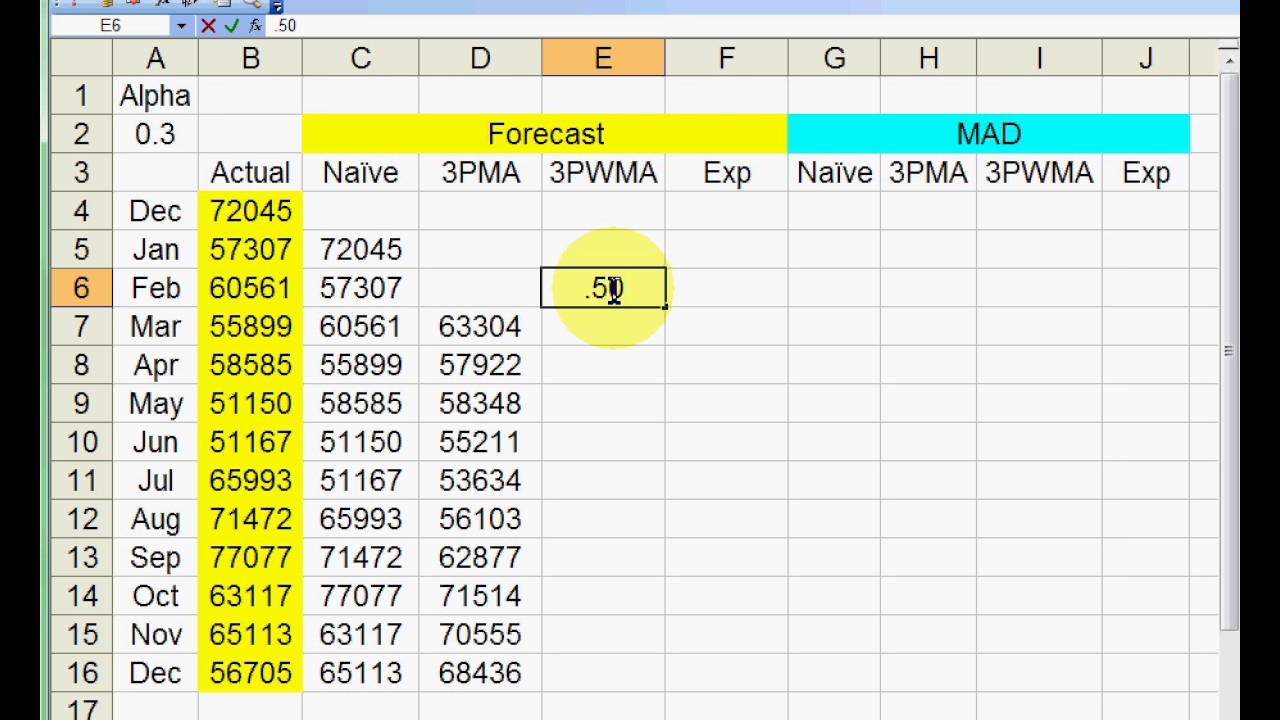Select row 16 header
Image resolution: width=1280 pixels, height=720 pixels.
coord(81,673)
